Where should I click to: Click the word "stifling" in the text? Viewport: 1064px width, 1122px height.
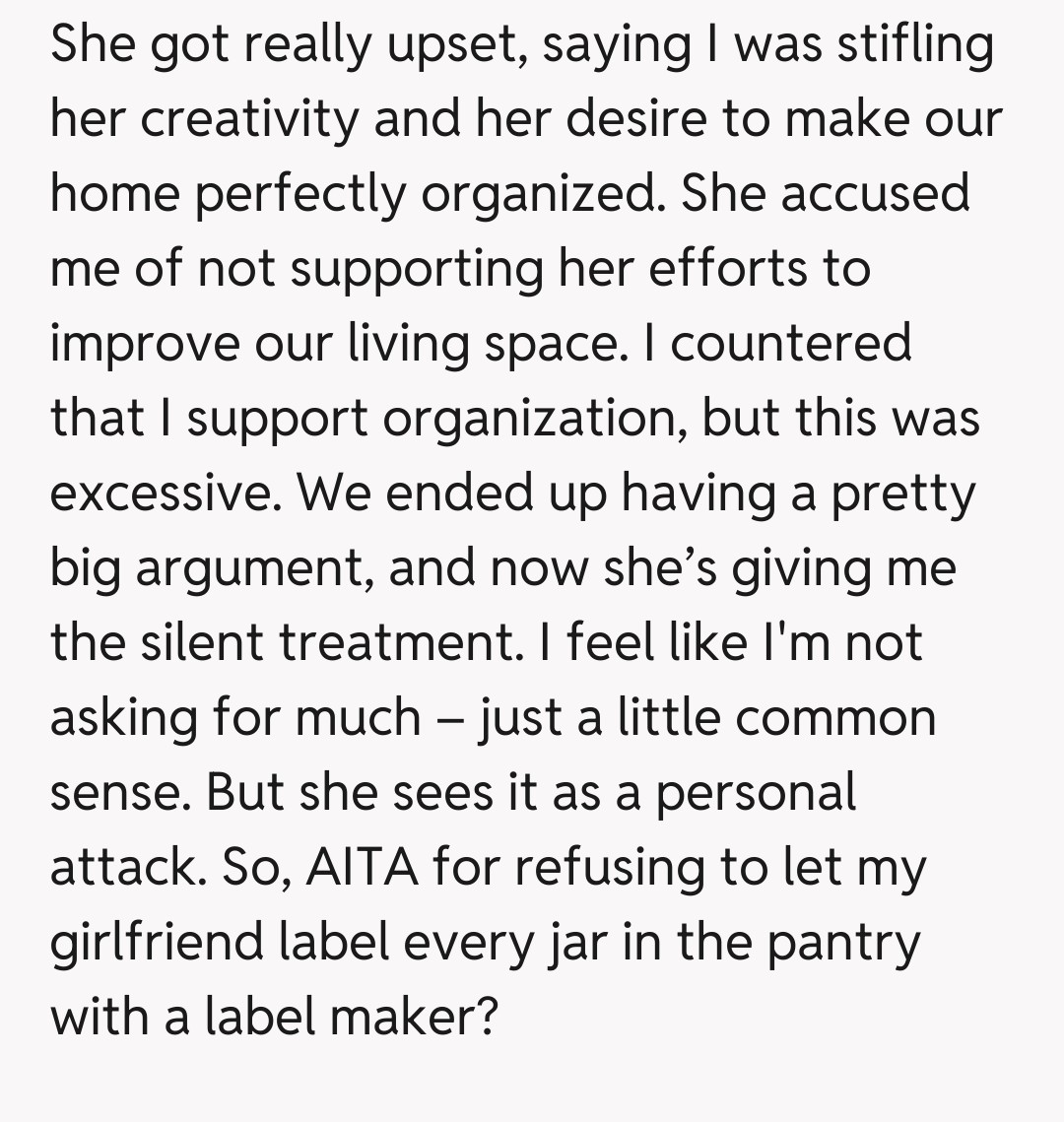pyautogui.click(x=914, y=45)
